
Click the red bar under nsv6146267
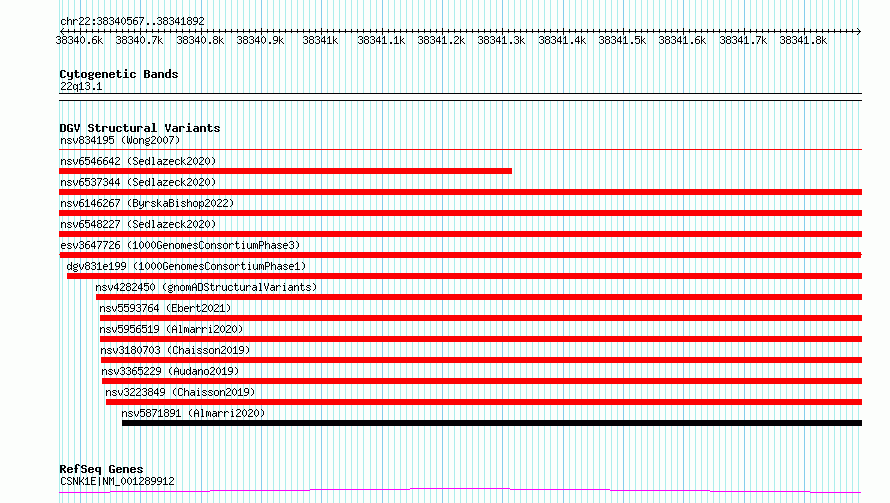coord(460,213)
